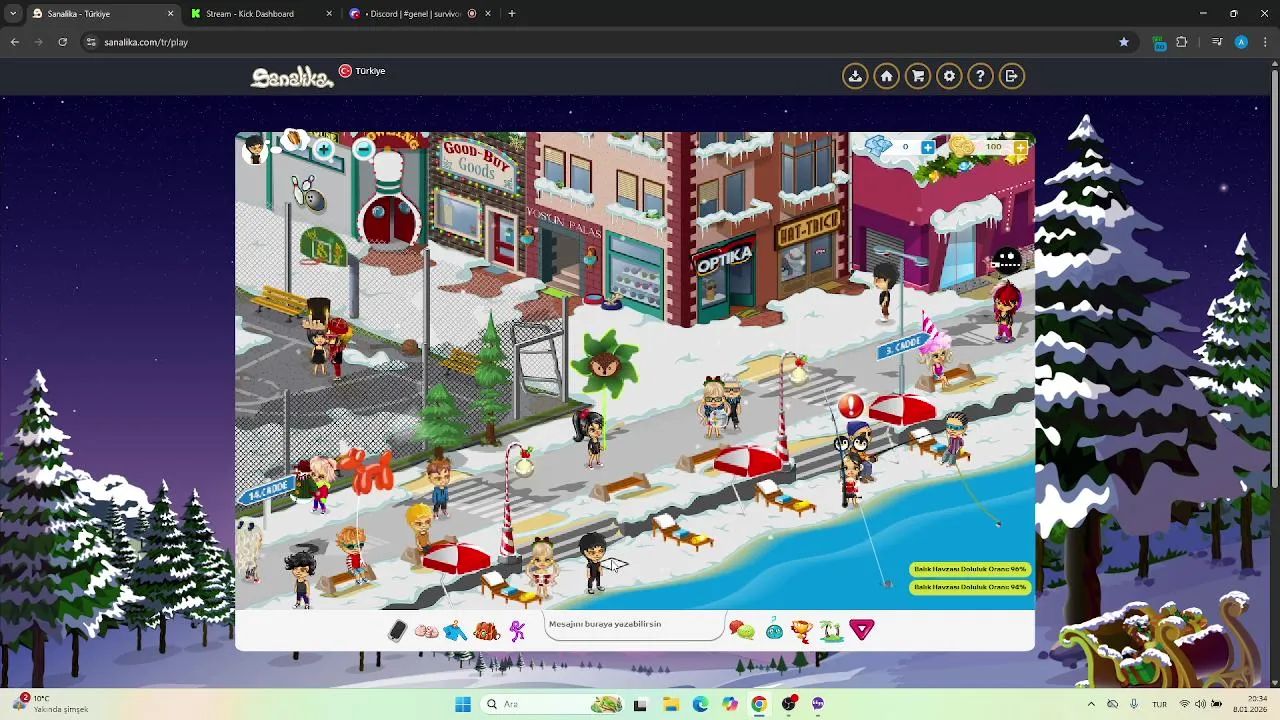Open the trophy achievements icon
The height and width of the screenshot is (720, 1280).
coord(801,630)
